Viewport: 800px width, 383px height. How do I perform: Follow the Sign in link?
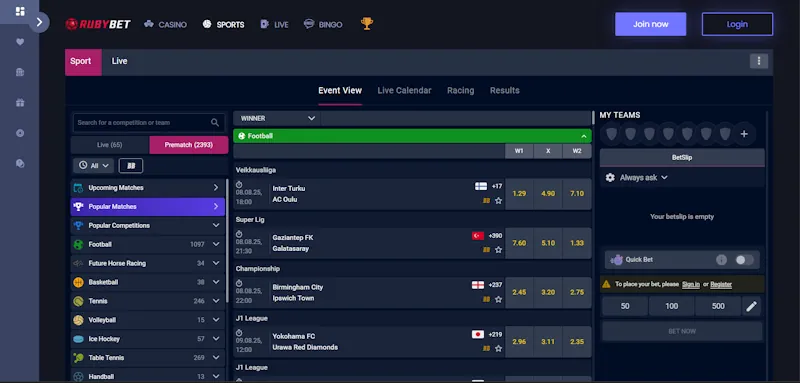tap(691, 285)
